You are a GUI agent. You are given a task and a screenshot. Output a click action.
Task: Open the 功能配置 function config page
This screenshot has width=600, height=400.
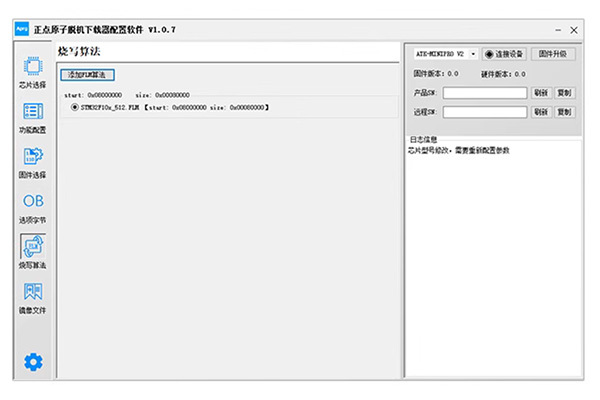33,118
